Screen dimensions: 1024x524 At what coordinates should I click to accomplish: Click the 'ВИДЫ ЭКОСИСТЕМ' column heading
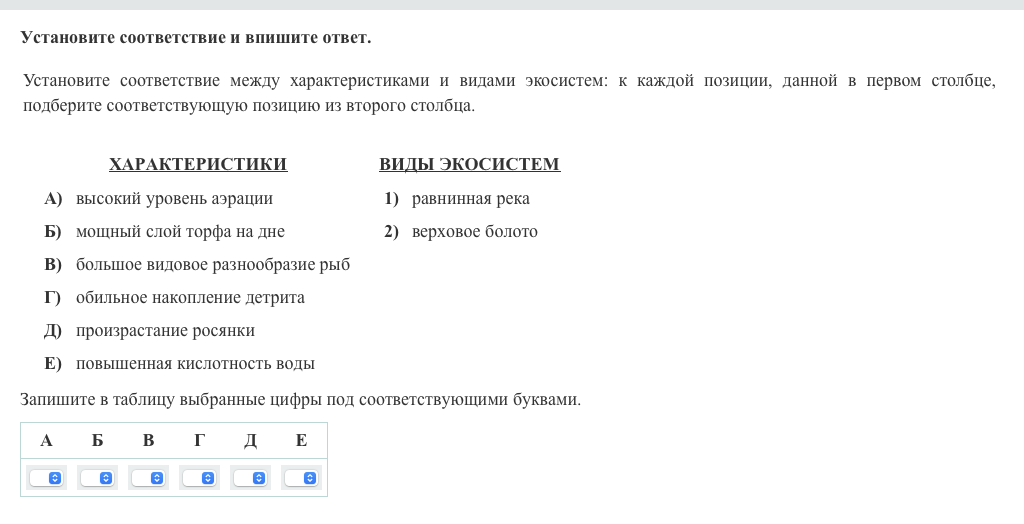469,165
